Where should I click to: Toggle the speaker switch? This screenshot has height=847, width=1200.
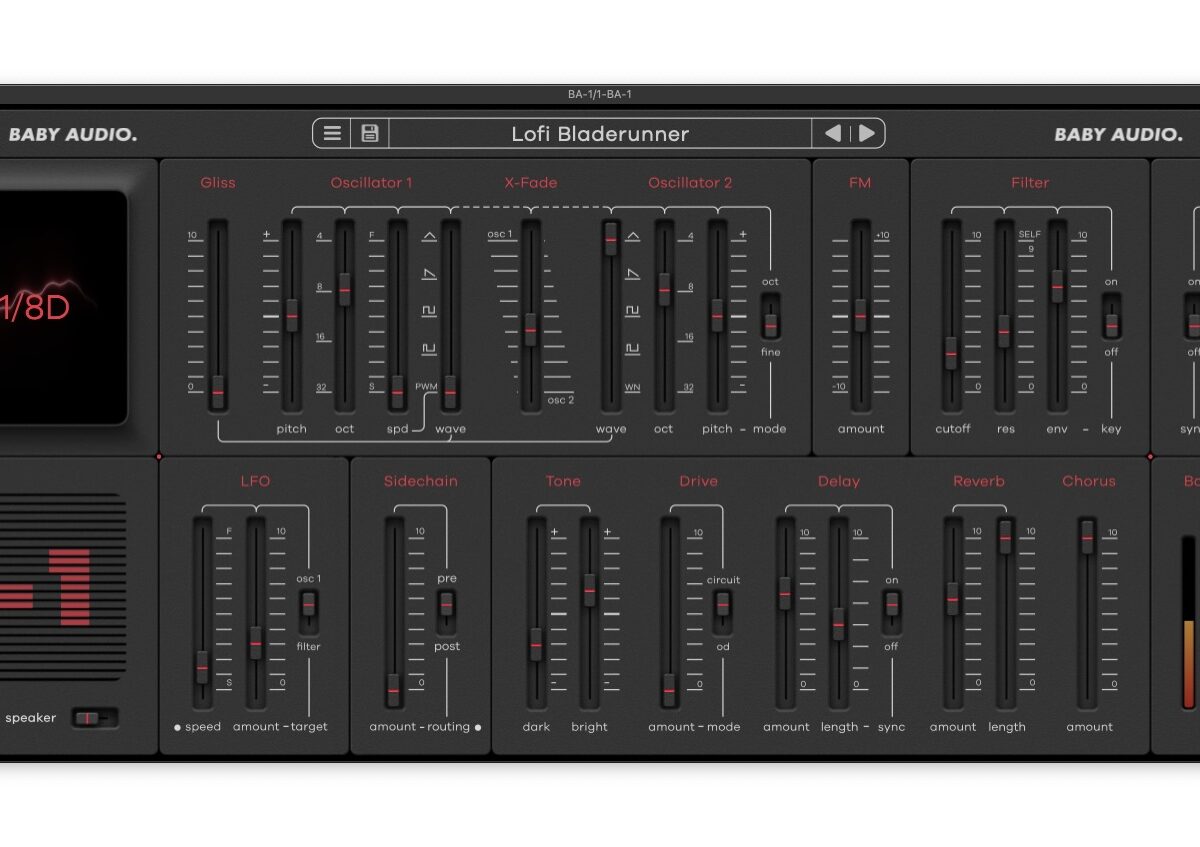click(x=94, y=718)
